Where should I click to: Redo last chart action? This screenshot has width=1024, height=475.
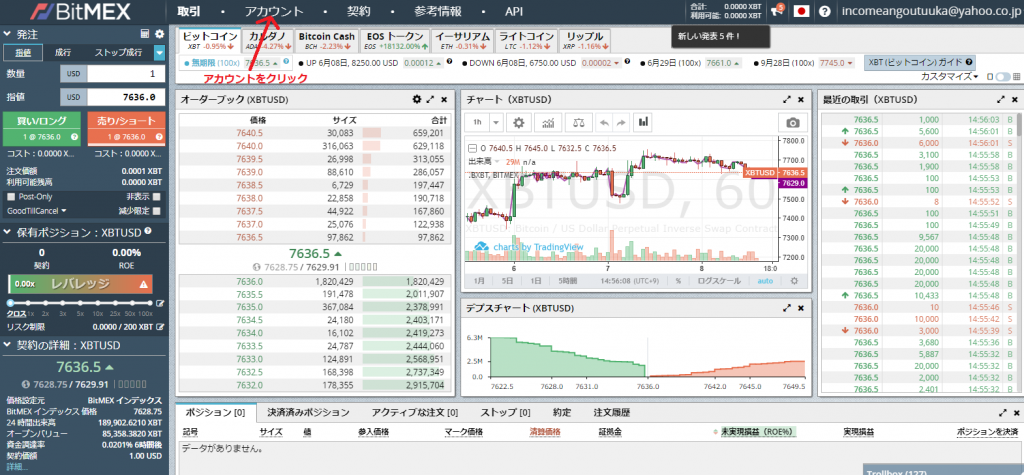[620, 122]
